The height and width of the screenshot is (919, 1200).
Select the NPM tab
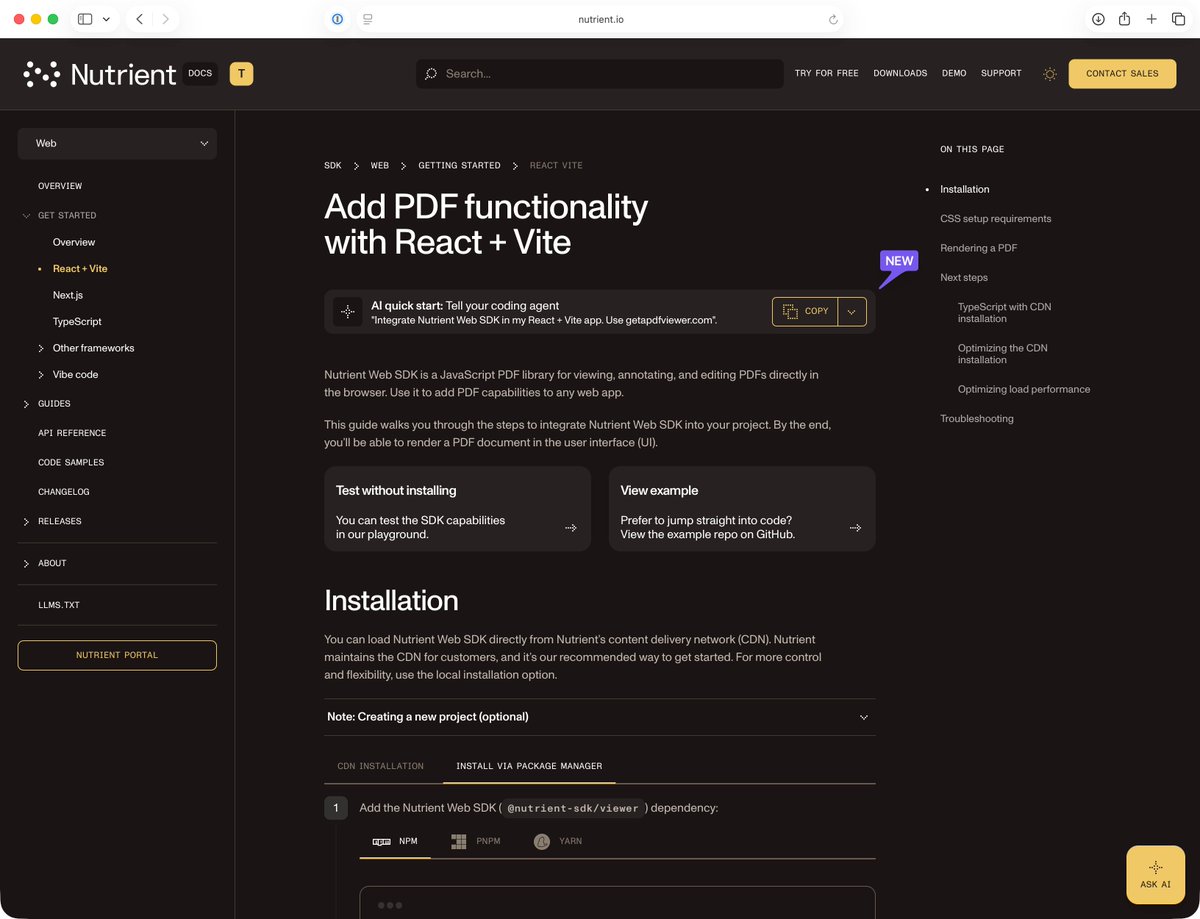click(395, 842)
